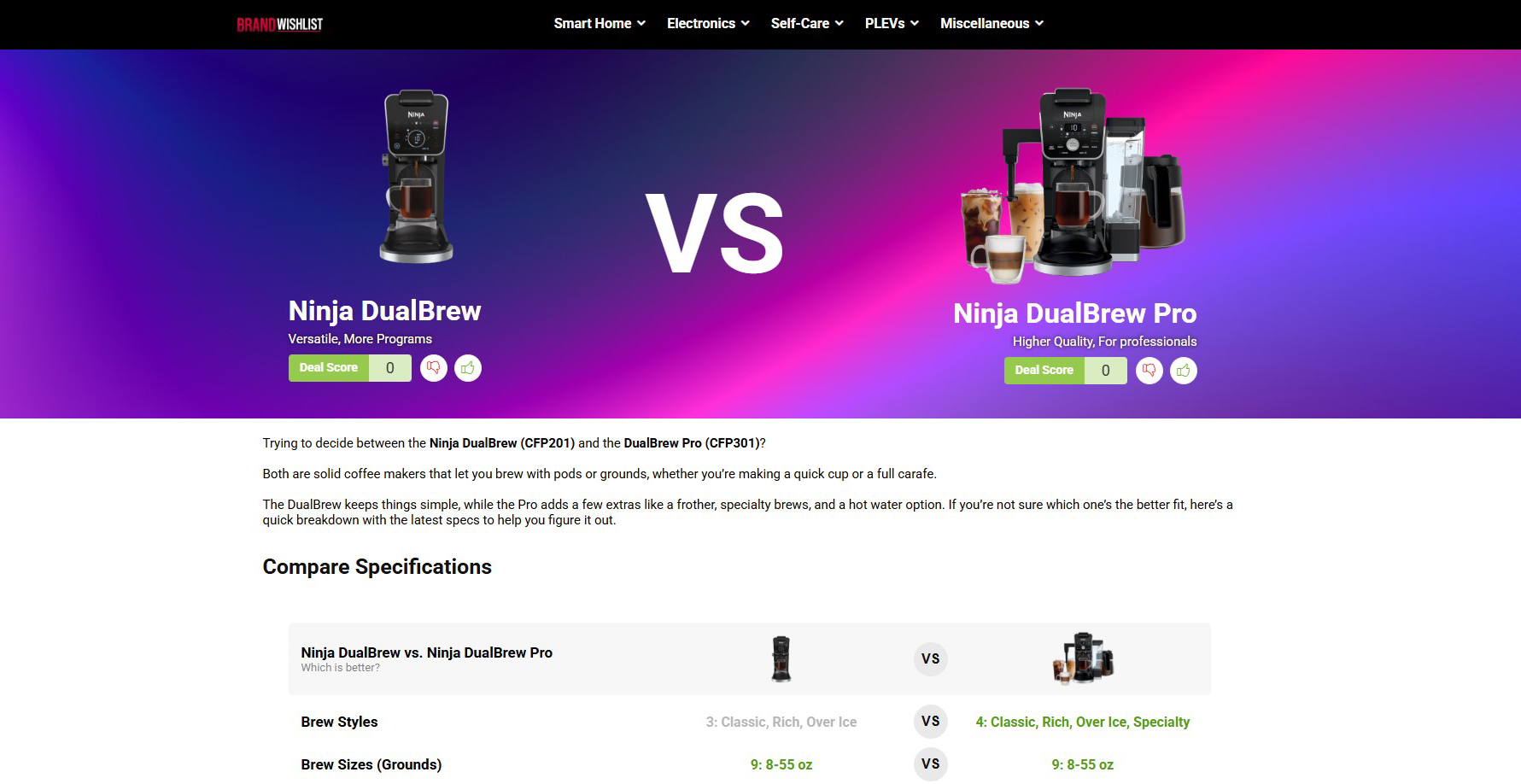Click Deal Score button for DualBrew Pro

[x=1044, y=371]
